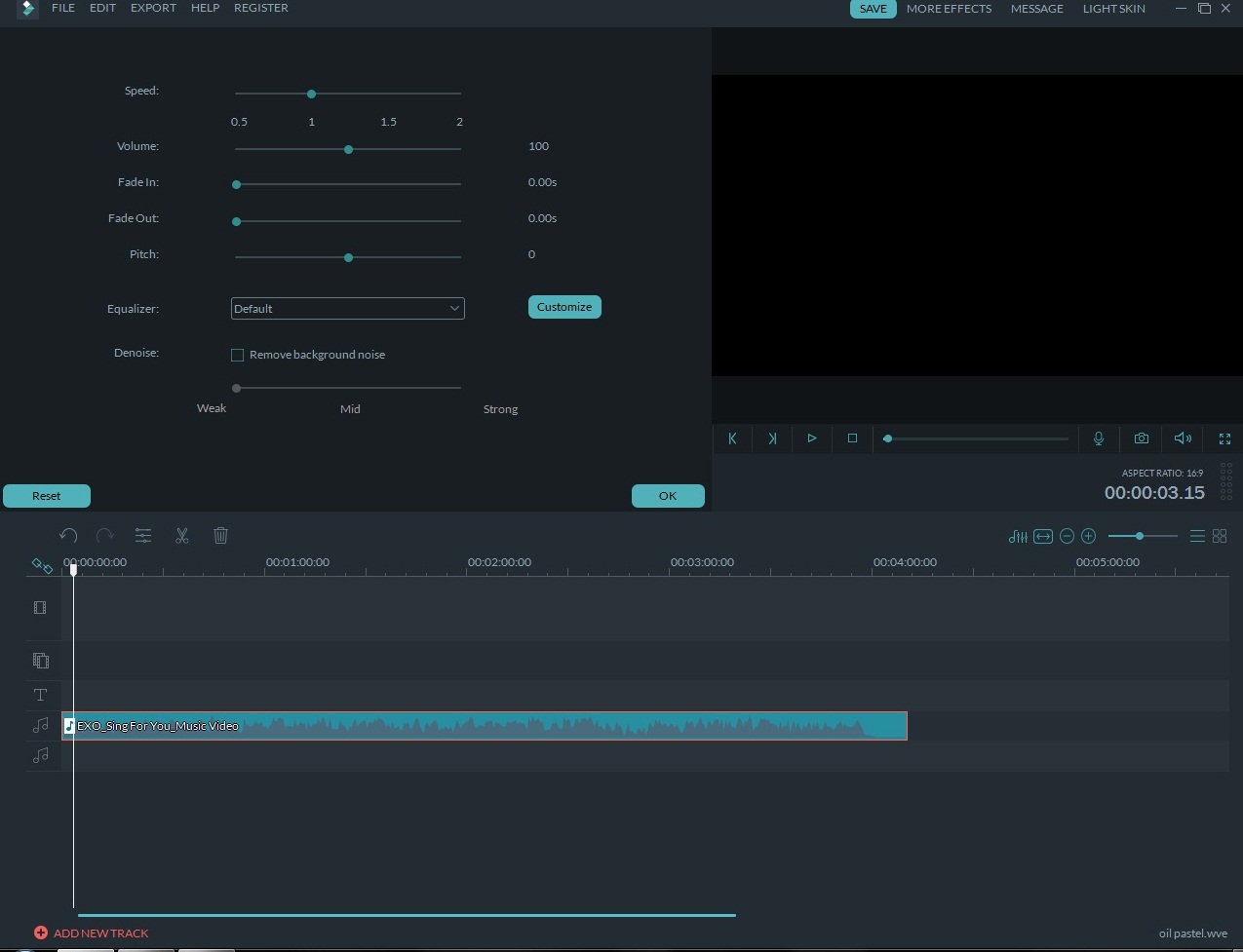Open the HELP menu

205,8
